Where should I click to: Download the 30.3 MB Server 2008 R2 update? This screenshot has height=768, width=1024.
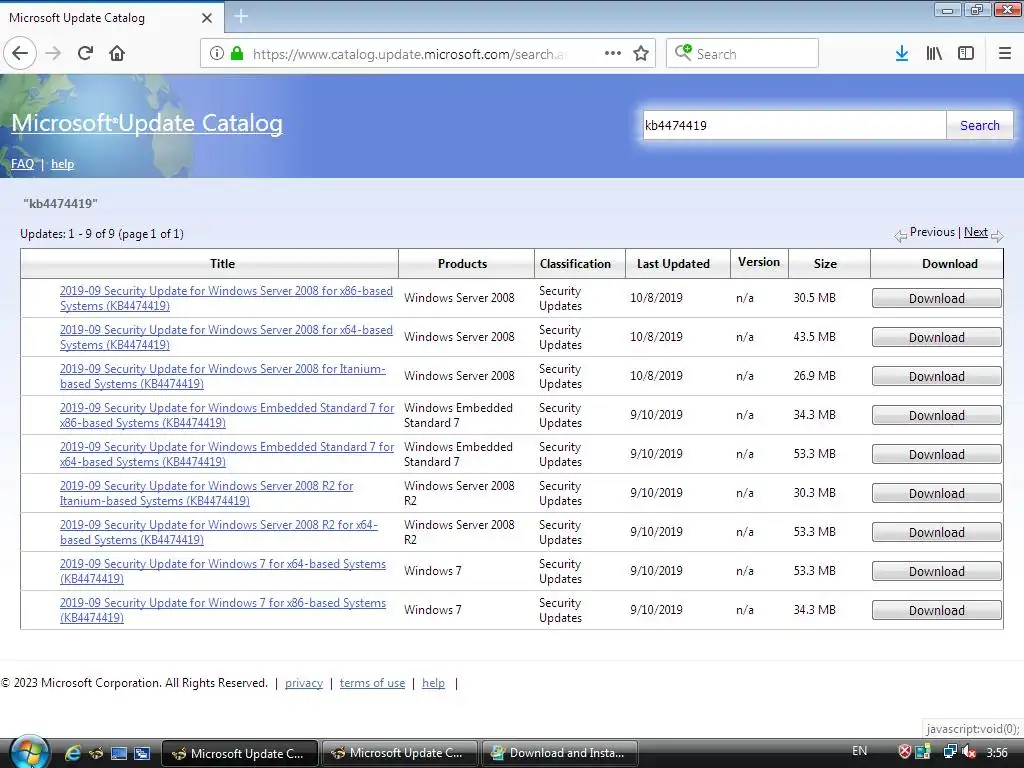coord(936,493)
